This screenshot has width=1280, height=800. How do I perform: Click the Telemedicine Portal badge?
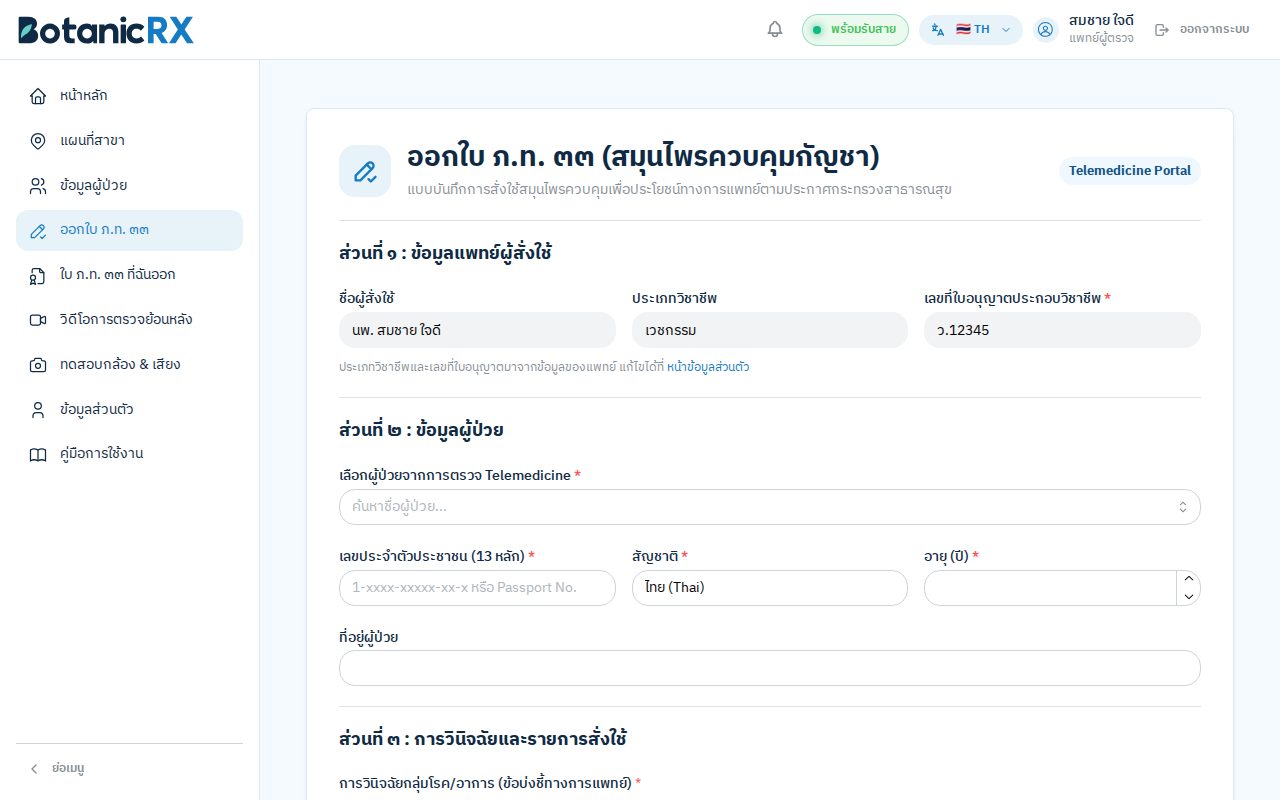[1130, 171]
